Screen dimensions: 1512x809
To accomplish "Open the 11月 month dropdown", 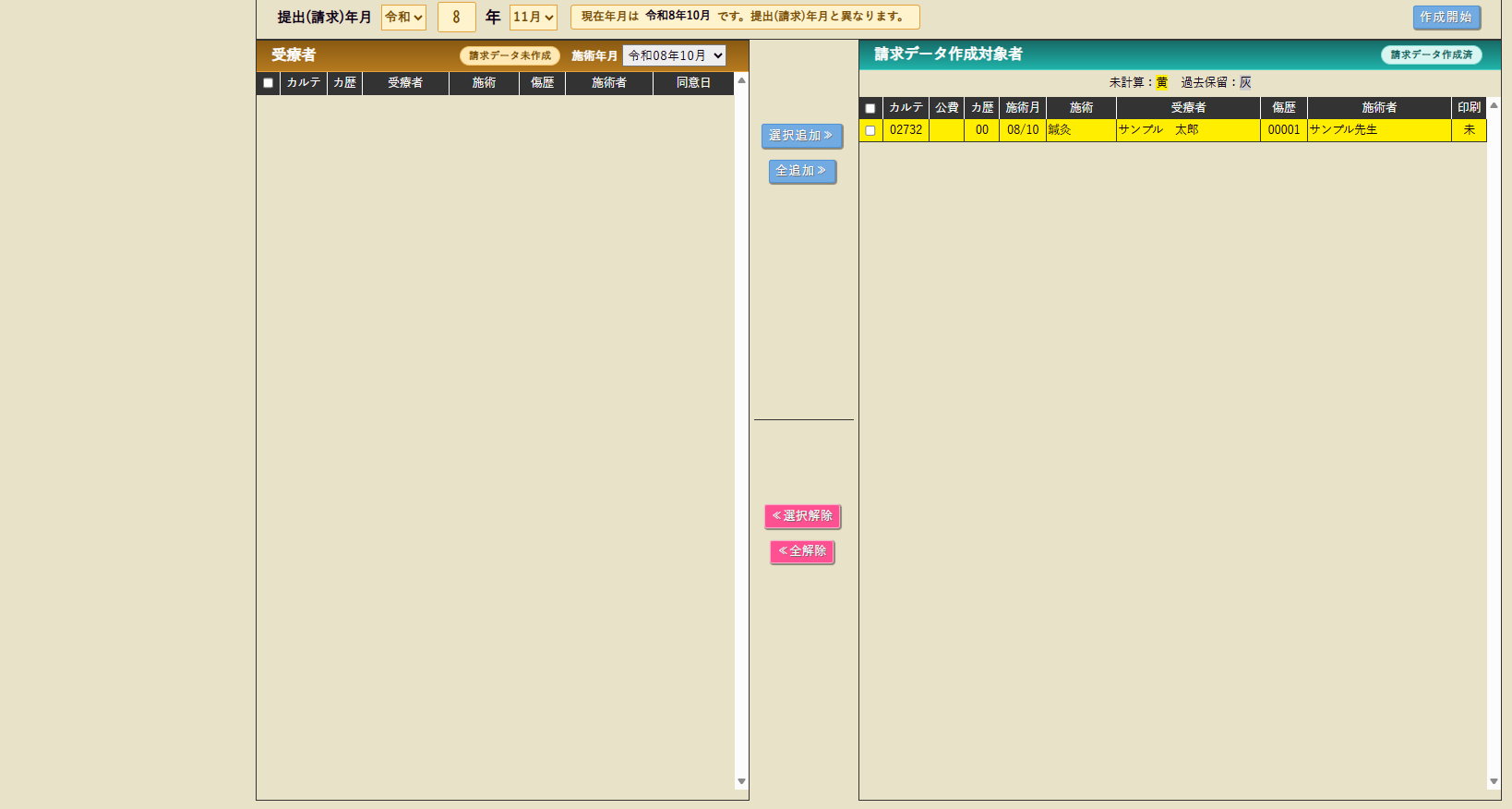I will pos(533,18).
